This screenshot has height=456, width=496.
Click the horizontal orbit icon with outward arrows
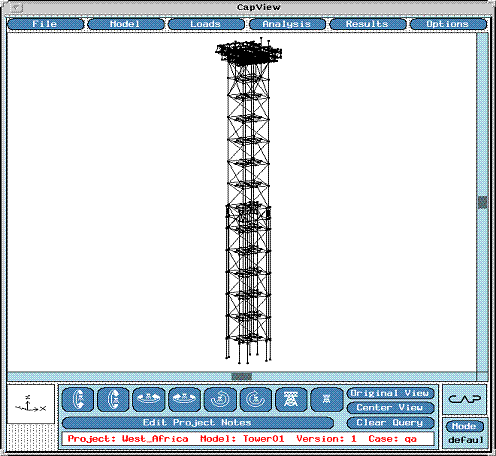pos(149,399)
